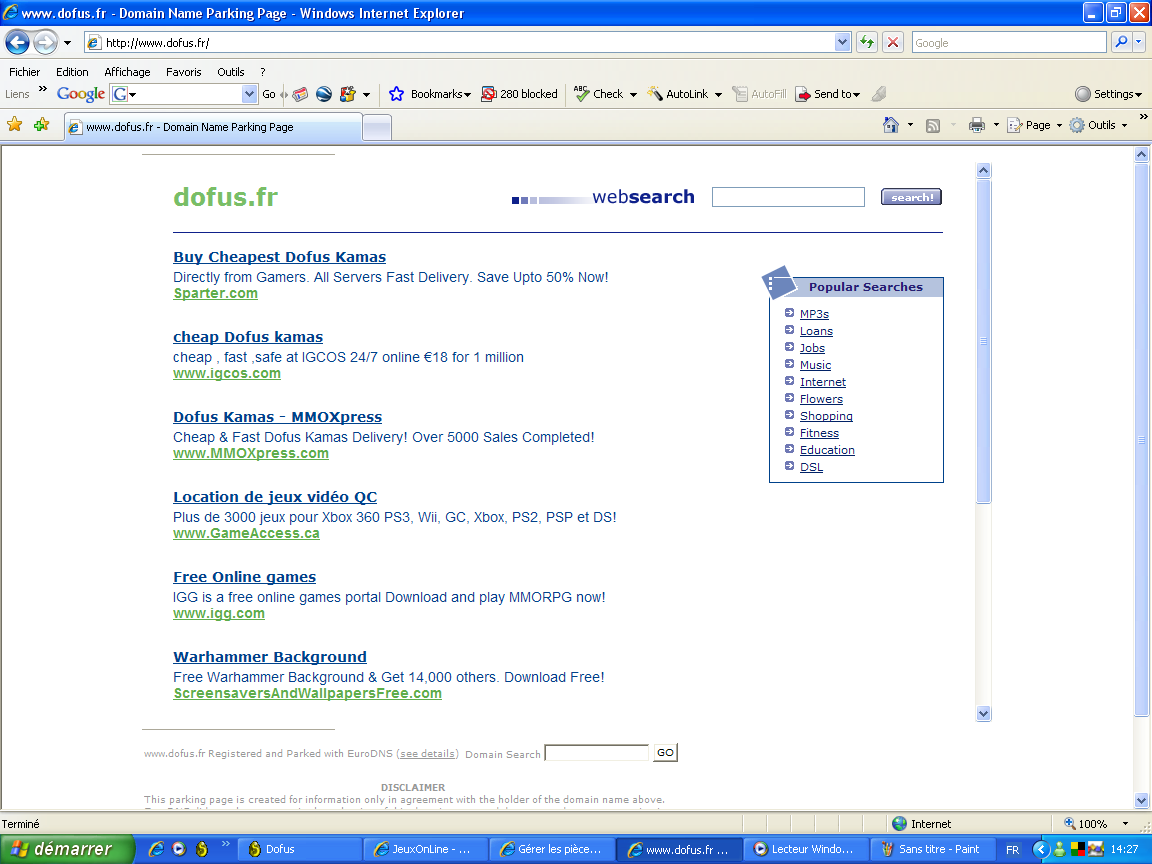Screen dimensions: 1152x864
Task: Click the Google logo on the toolbar
Action: [81, 94]
